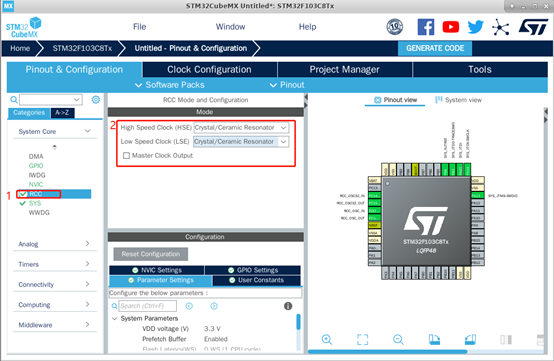Click the GENERATE CODE button

pos(435,48)
